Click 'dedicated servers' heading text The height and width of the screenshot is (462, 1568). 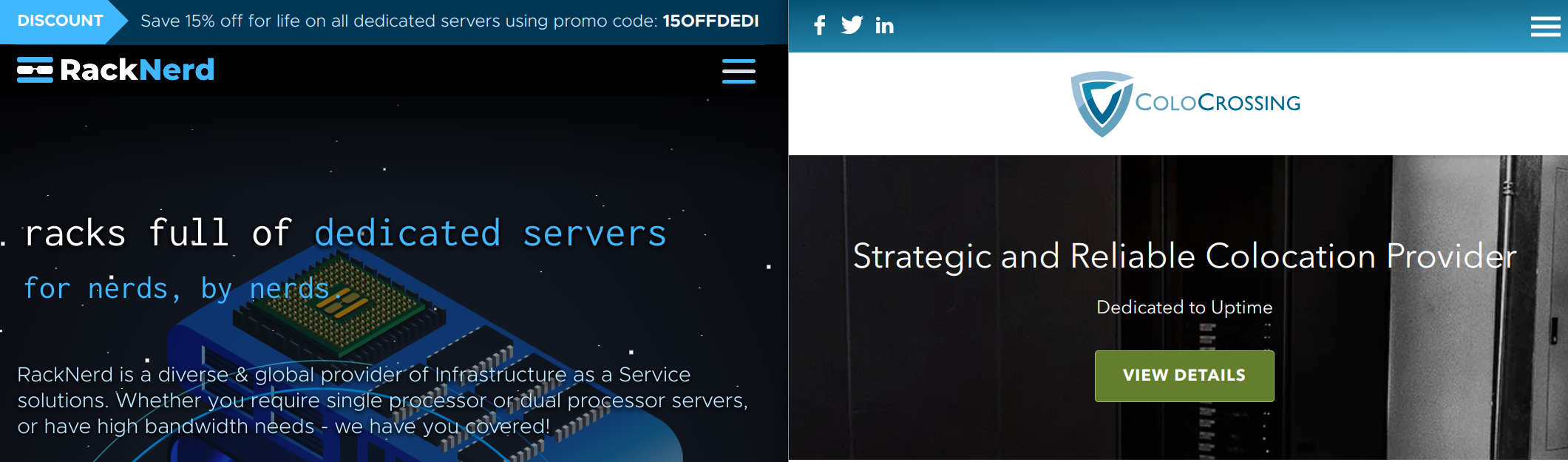[x=490, y=234]
